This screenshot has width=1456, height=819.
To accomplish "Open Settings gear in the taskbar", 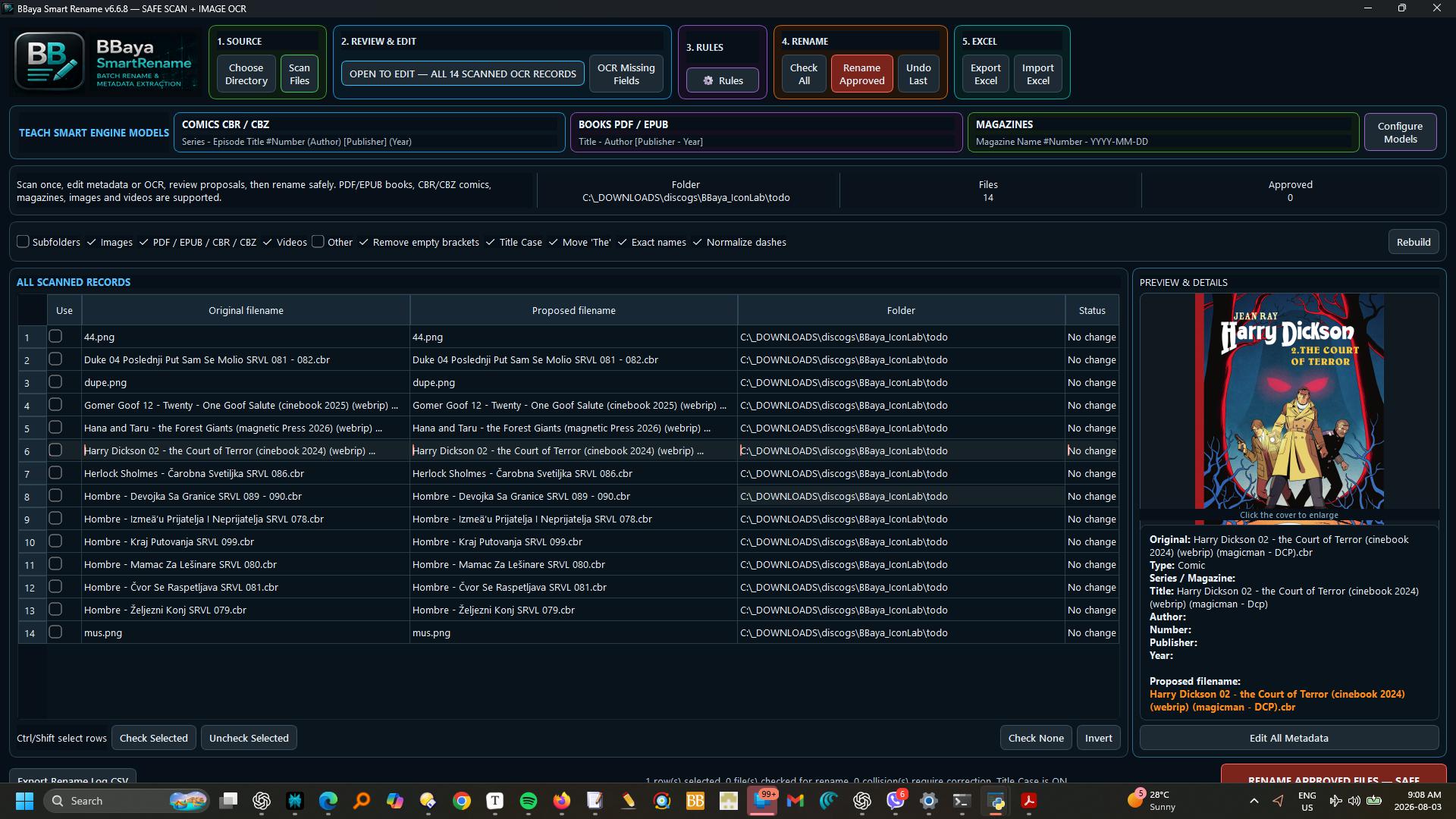I will pyautogui.click(x=929, y=801).
